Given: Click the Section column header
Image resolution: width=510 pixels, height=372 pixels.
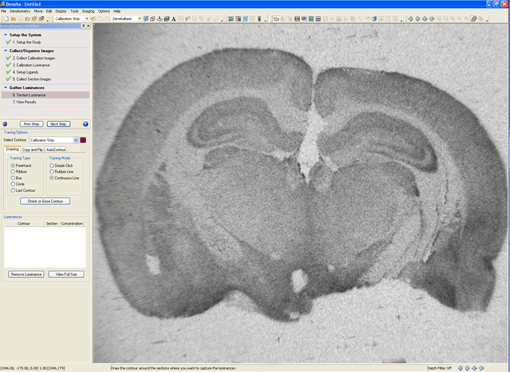Looking at the screenshot, I should tap(52, 223).
